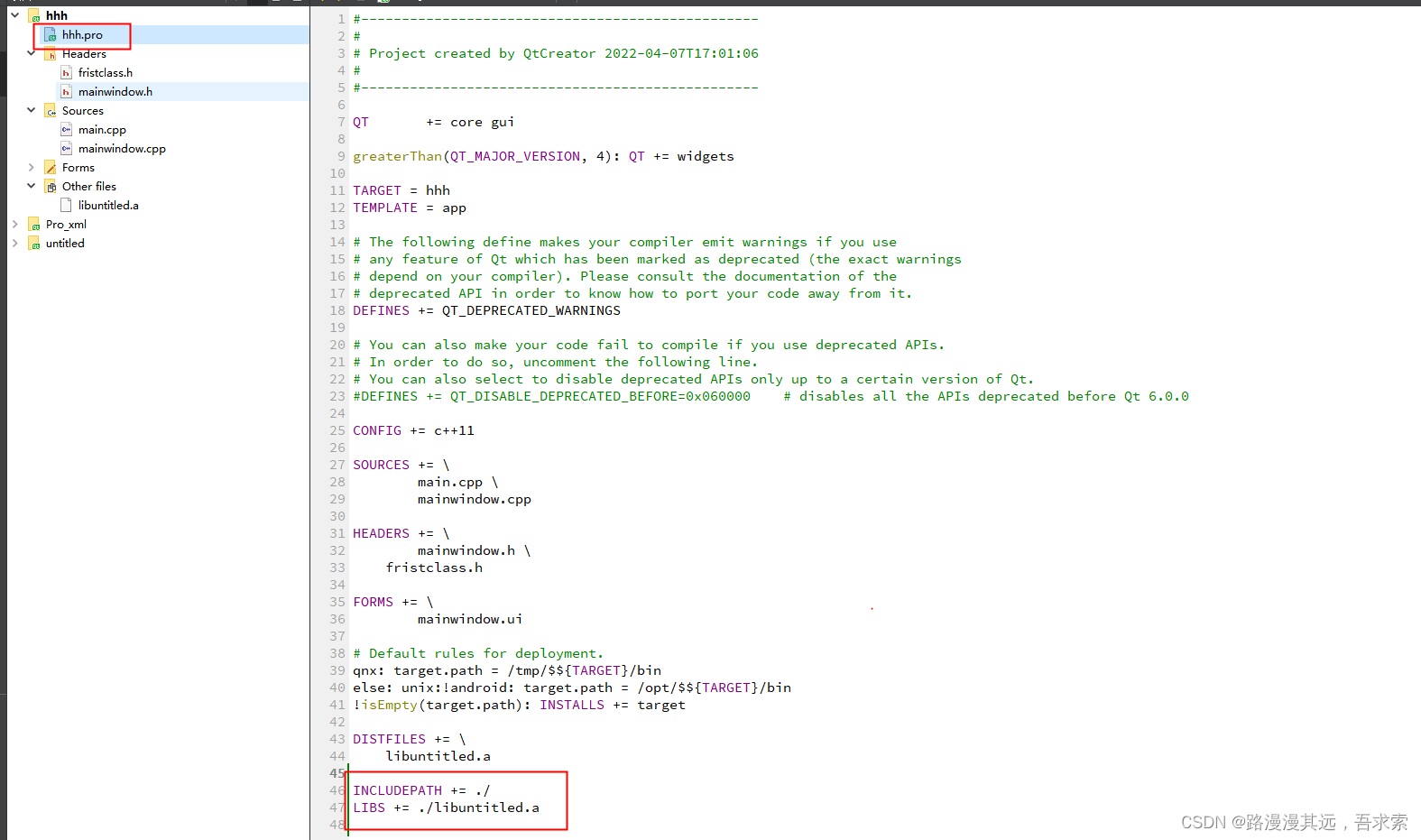
Task: Click the Headers folder icon
Action: [51, 53]
